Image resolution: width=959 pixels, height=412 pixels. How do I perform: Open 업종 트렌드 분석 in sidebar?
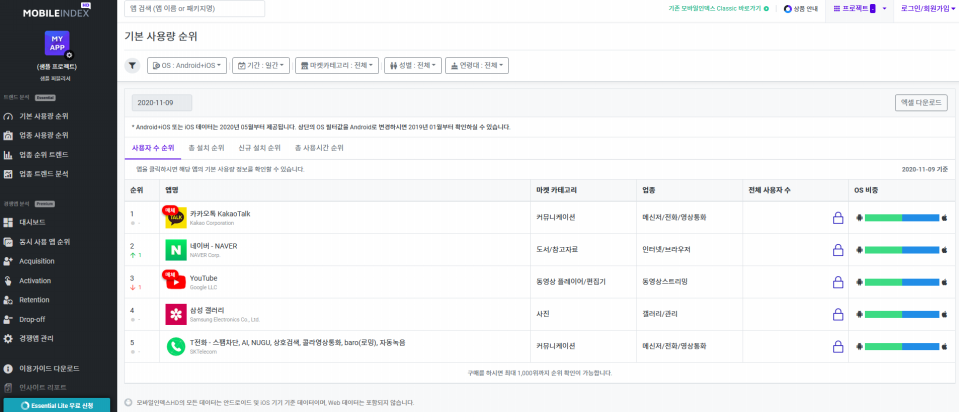coord(43,174)
